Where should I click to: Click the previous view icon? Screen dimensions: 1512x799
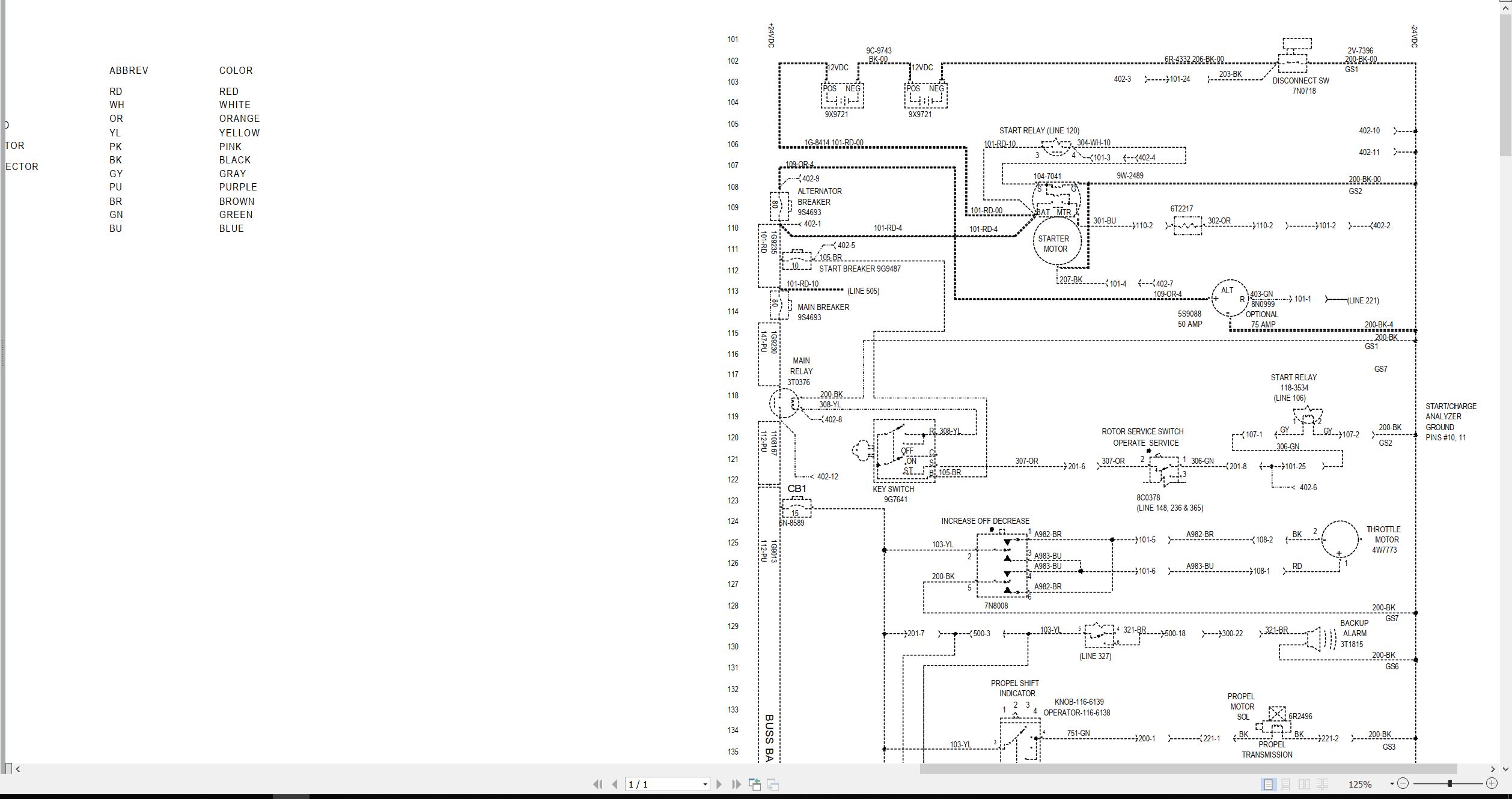[x=755, y=784]
